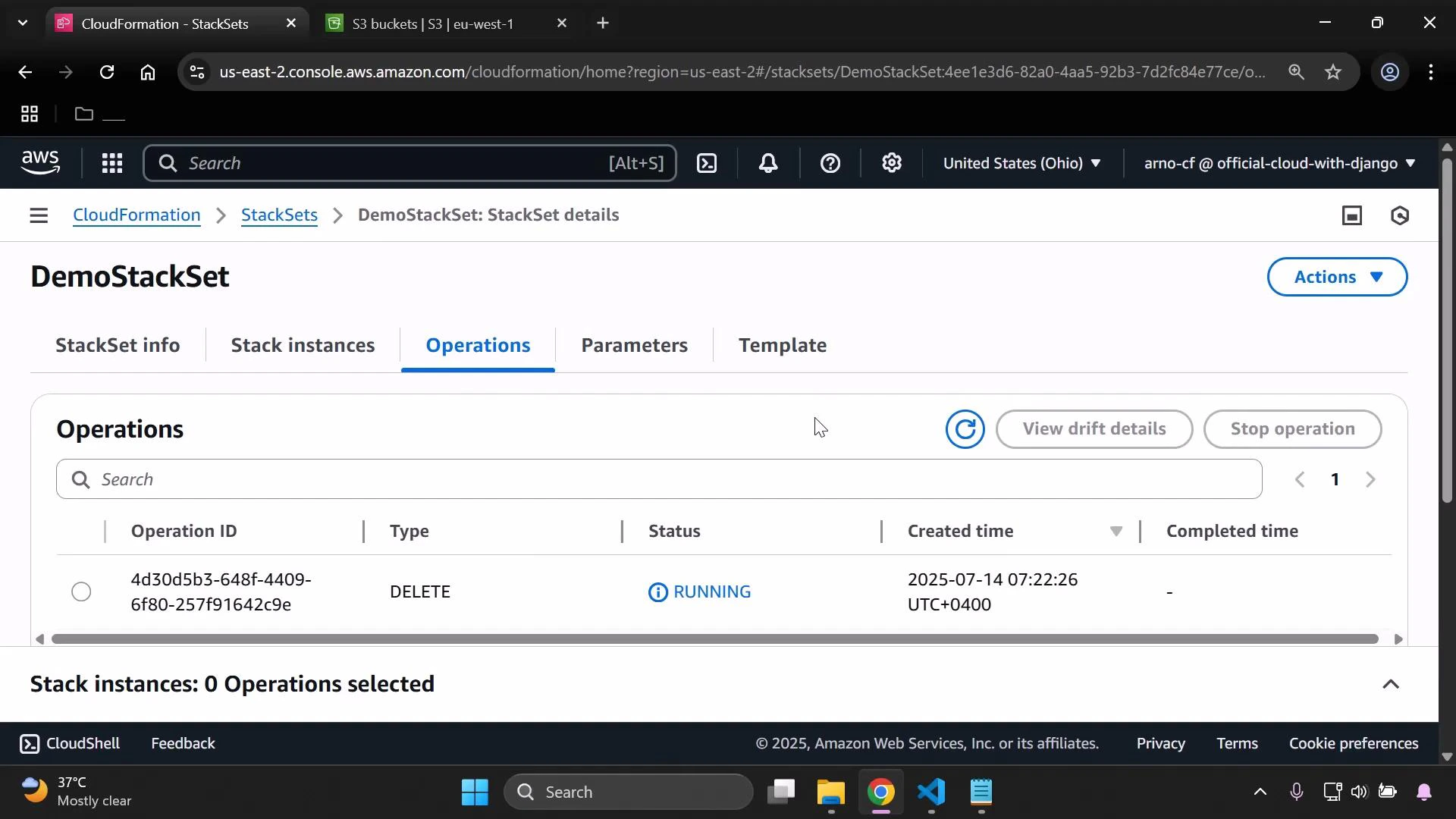Click the AWS logo to go home
This screenshot has height=819, width=1456.
click(x=39, y=162)
